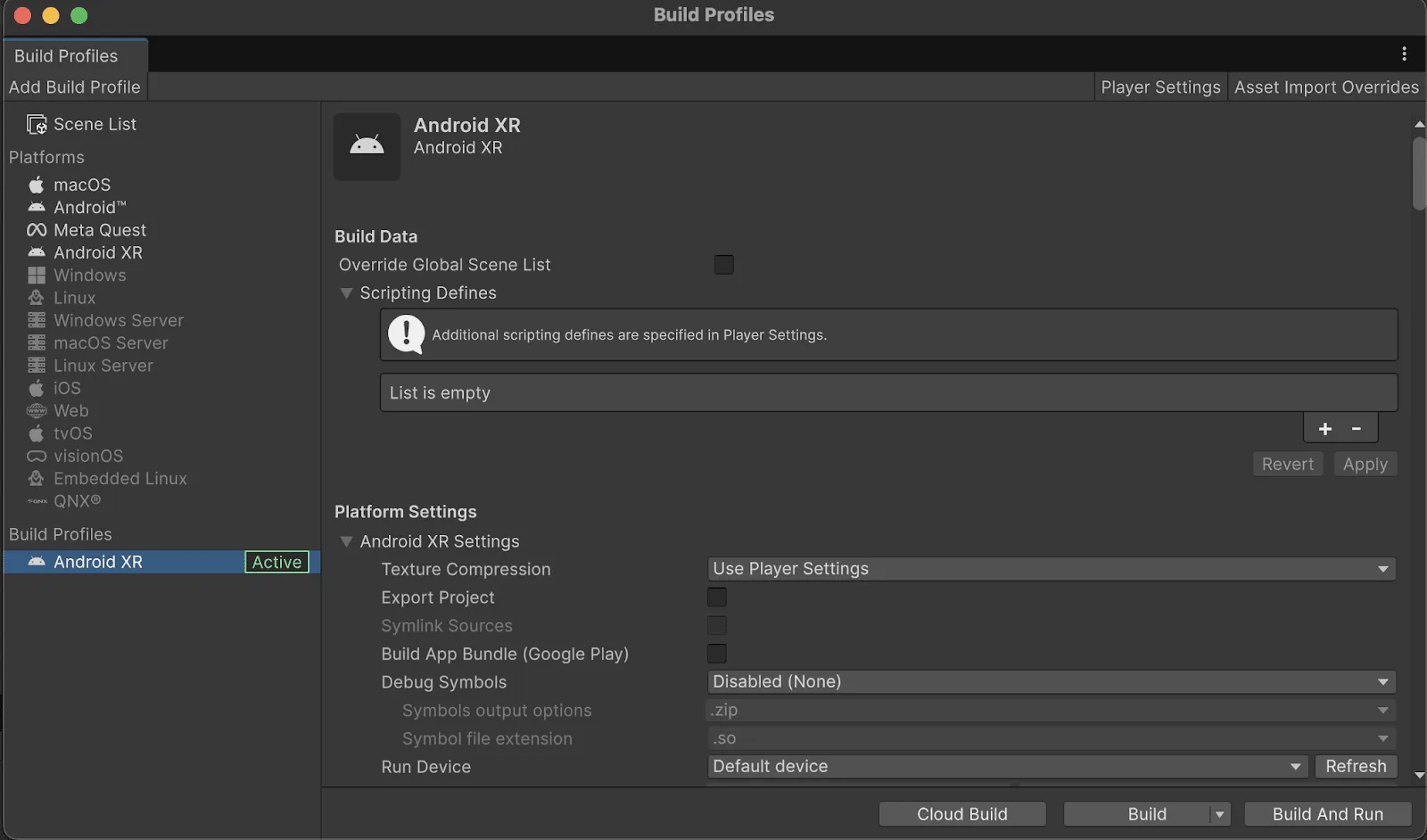Check Build App Bundle (Google Play)
The image size is (1427, 840).
717,654
